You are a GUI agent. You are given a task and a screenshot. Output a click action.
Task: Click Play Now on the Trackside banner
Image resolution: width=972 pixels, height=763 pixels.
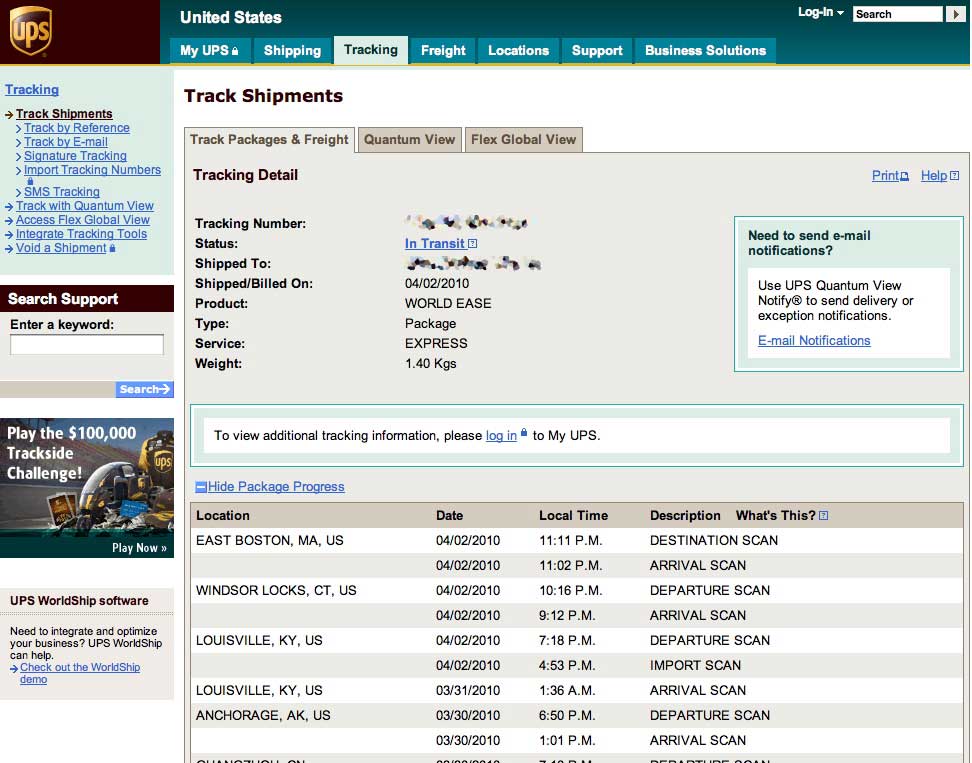point(139,548)
